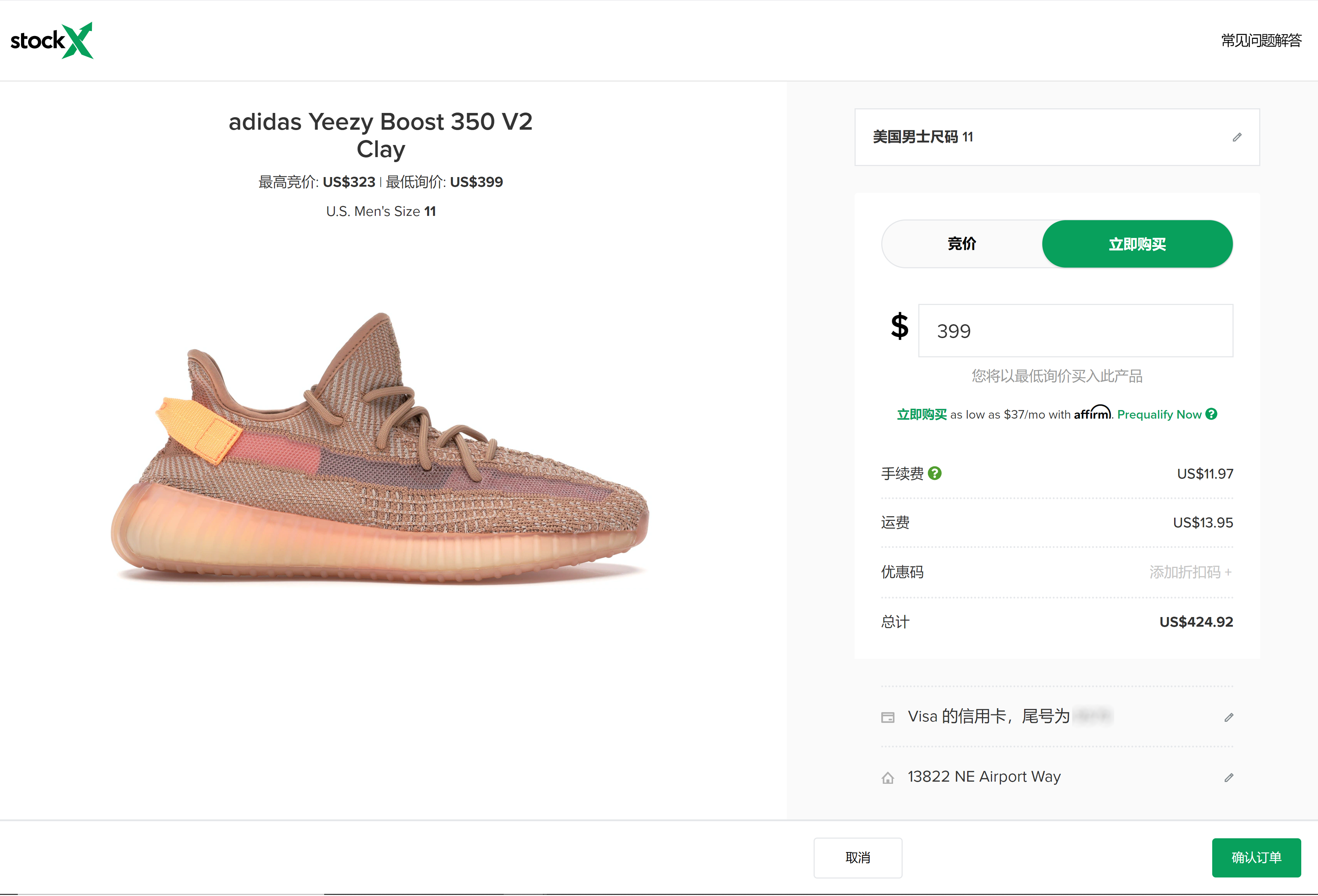Click the pencil icon beside shoe size

point(1237,137)
